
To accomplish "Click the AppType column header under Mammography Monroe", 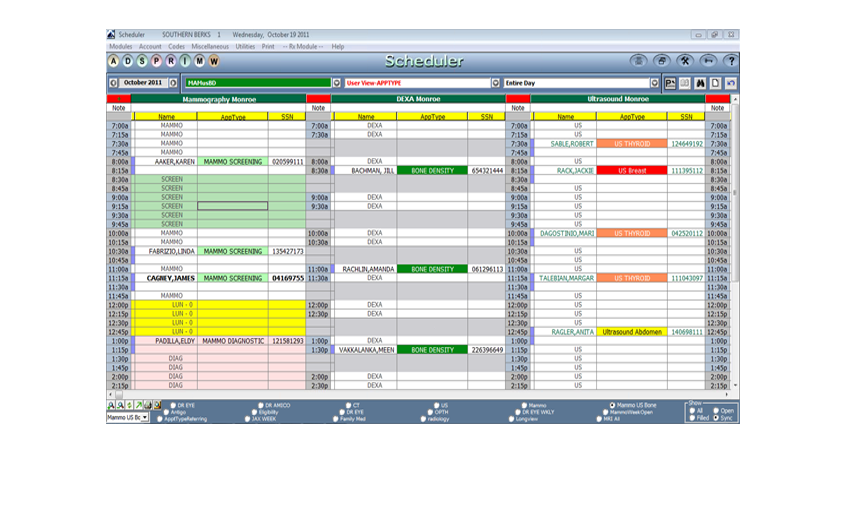I will click(233, 116).
